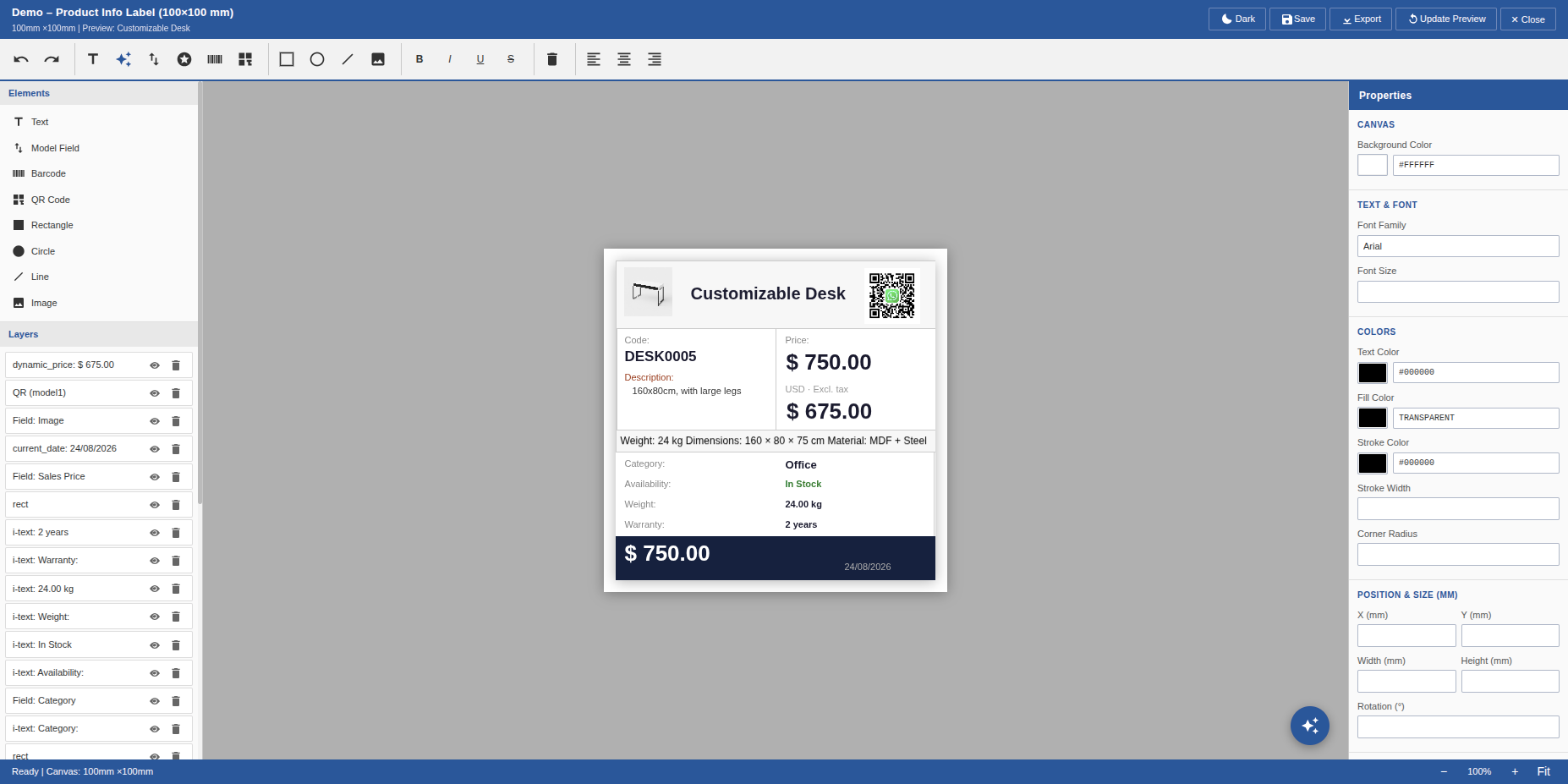Screen dimensions: 1568x784
Task: Switch to Dark mode
Action: pyautogui.click(x=1237, y=19)
